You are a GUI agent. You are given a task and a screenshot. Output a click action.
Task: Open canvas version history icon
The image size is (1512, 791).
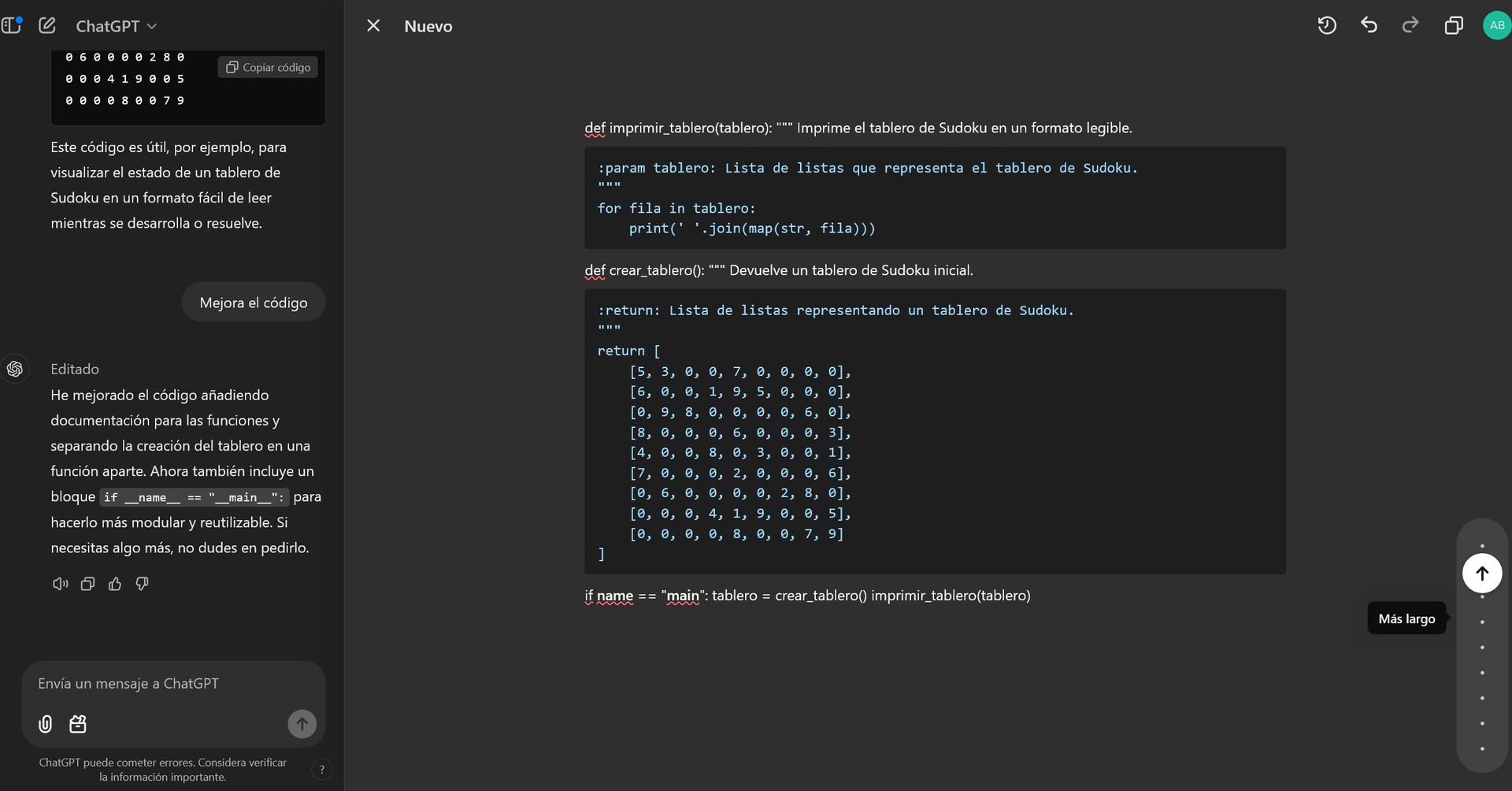[x=1327, y=25]
